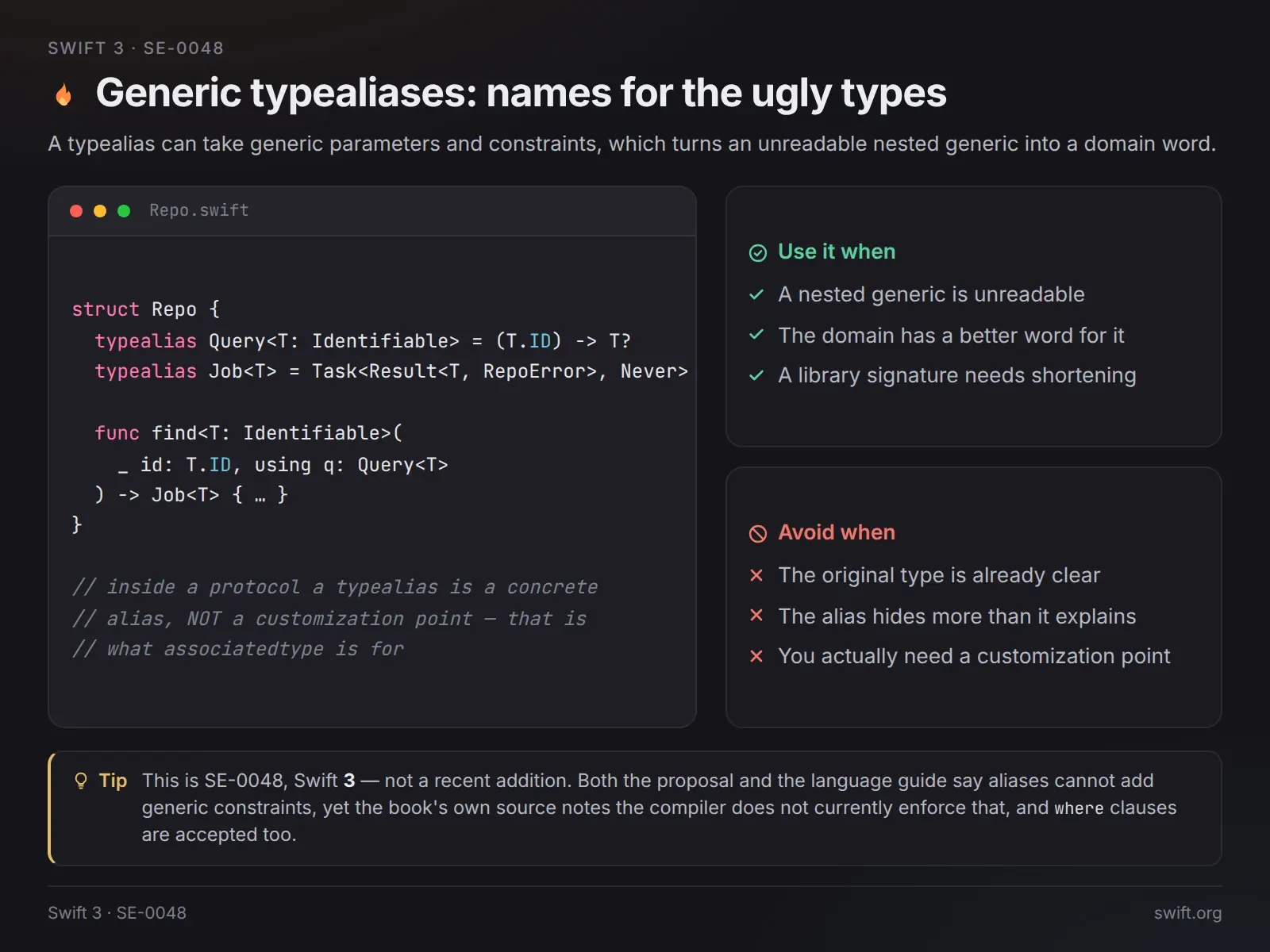Click the prohibited icon by Avoid when

[x=758, y=534]
